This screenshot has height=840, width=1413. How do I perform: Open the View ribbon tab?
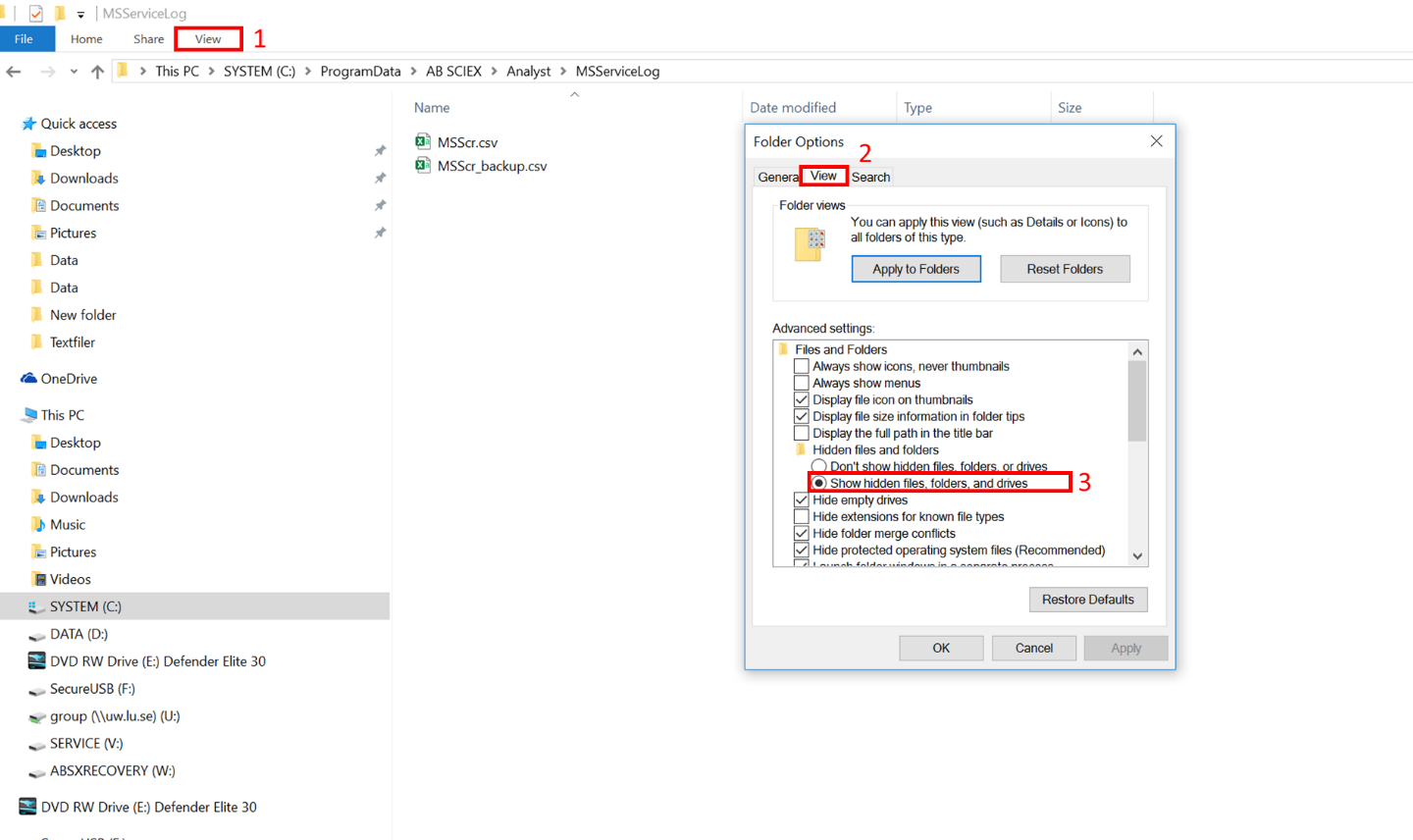point(208,39)
